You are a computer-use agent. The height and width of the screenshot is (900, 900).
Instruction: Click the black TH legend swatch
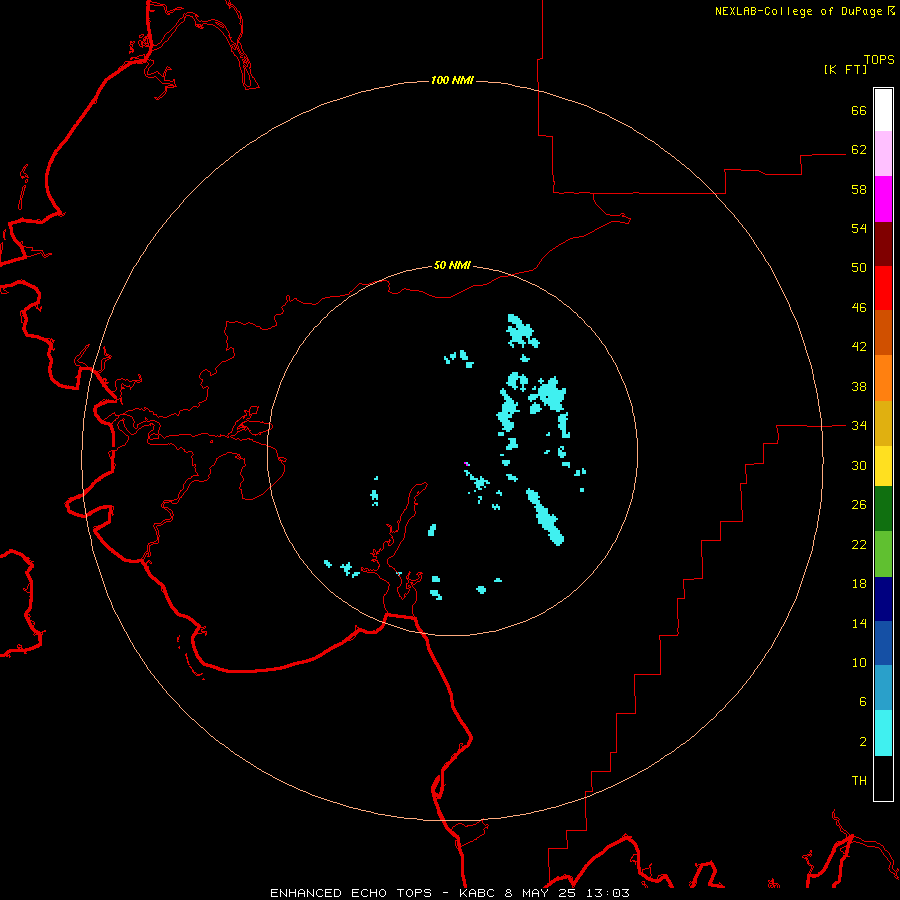[883, 778]
